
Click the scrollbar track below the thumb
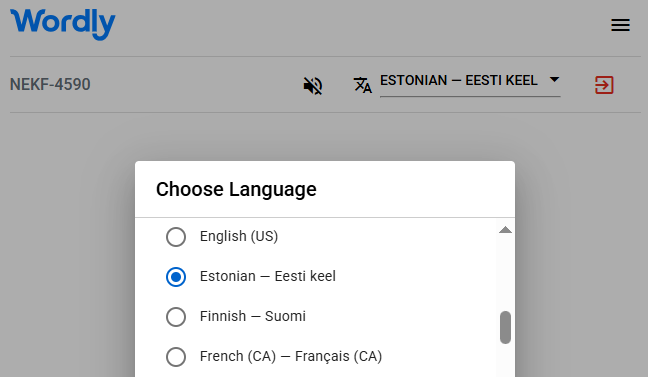tap(505, 360)
